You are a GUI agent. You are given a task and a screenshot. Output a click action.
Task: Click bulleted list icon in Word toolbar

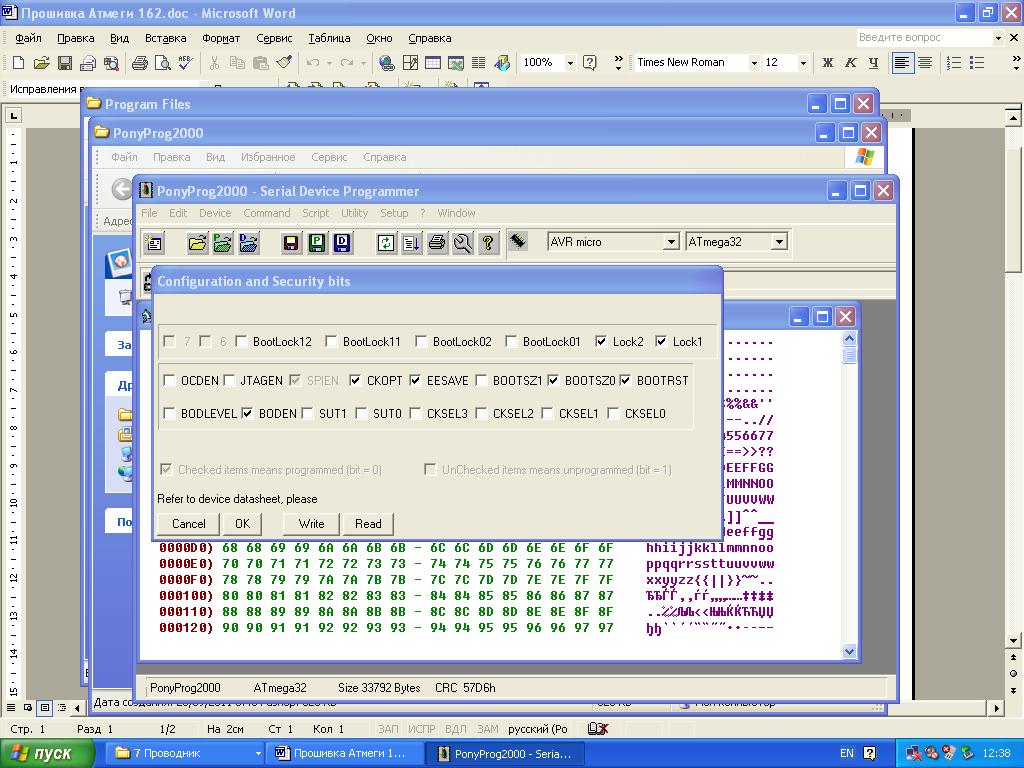pos(977,63)
